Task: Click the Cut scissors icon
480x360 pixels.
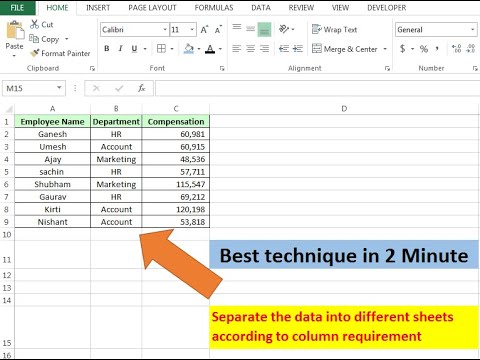Action: pos(34,24)
